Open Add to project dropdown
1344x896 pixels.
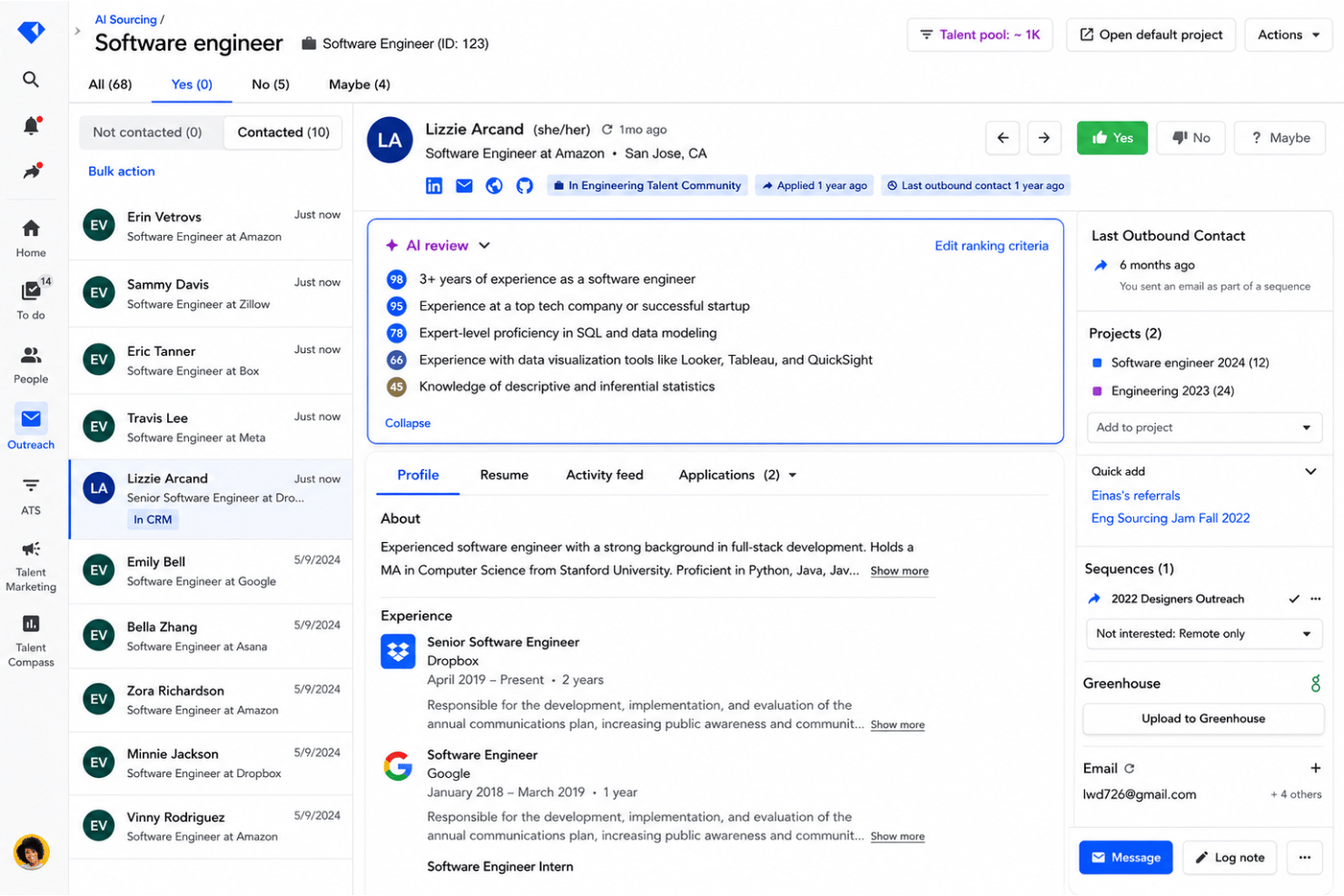click(x=1204, y=428)
